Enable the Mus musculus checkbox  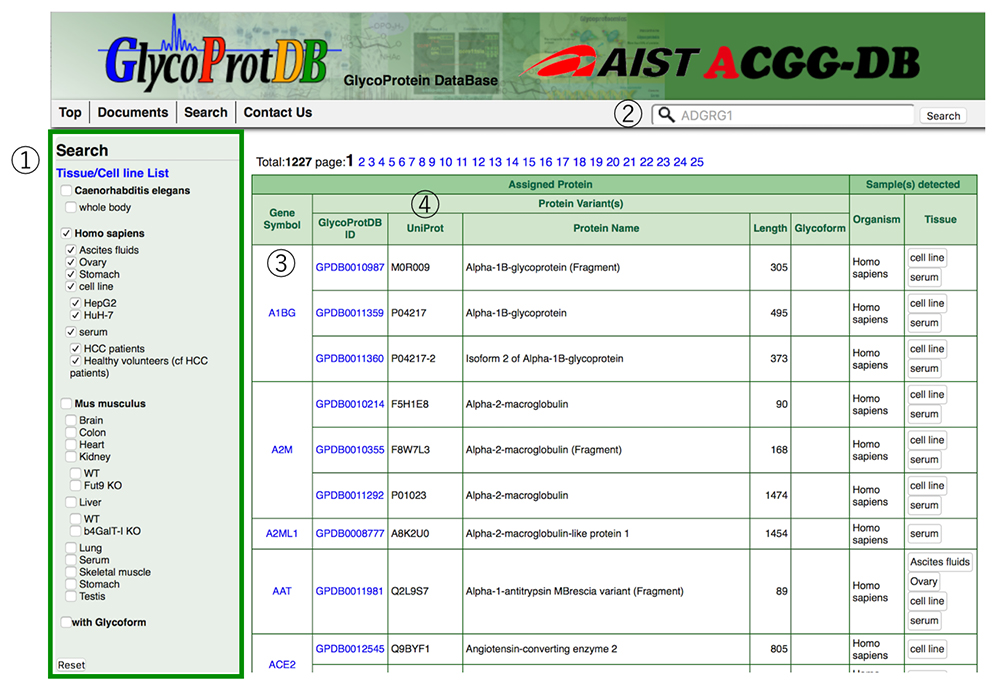pyautogui.click(x=66, y=404)
